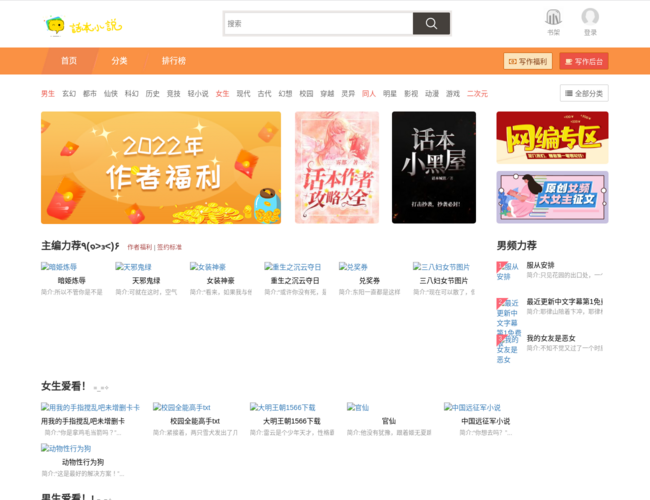Screen dimensions: 650x500
Task: Open the book 动物性行为狗
Action: (83, 462)
